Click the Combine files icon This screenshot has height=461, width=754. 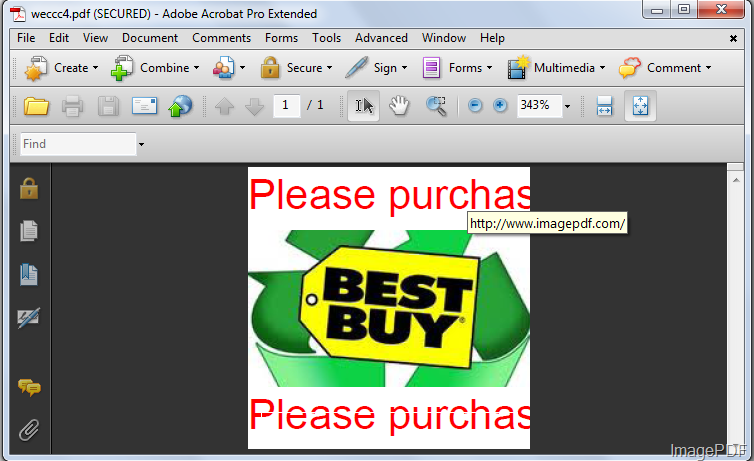pyautogui.click(x=122, y=68)
